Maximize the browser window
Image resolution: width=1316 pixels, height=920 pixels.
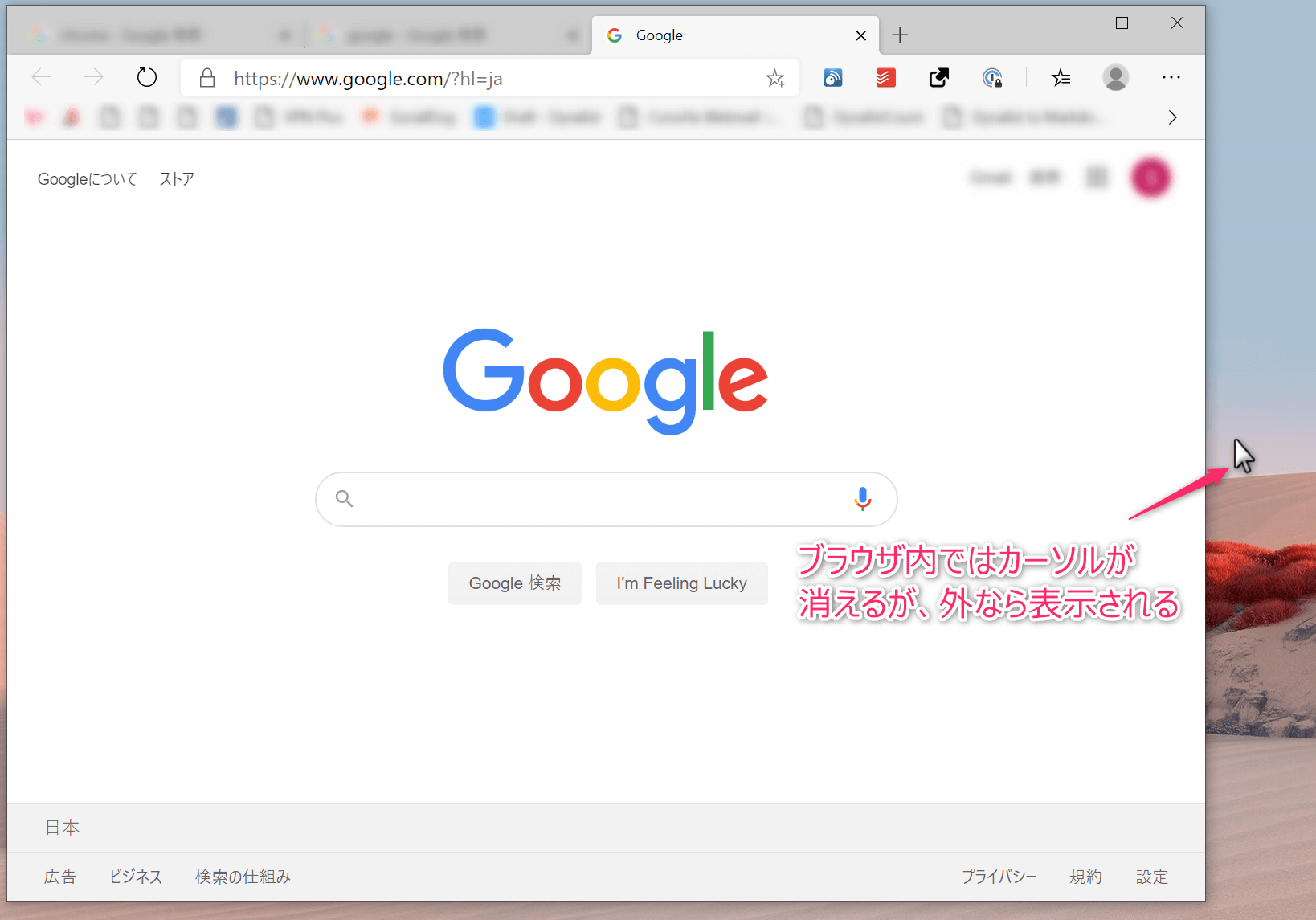point(1122,22)
